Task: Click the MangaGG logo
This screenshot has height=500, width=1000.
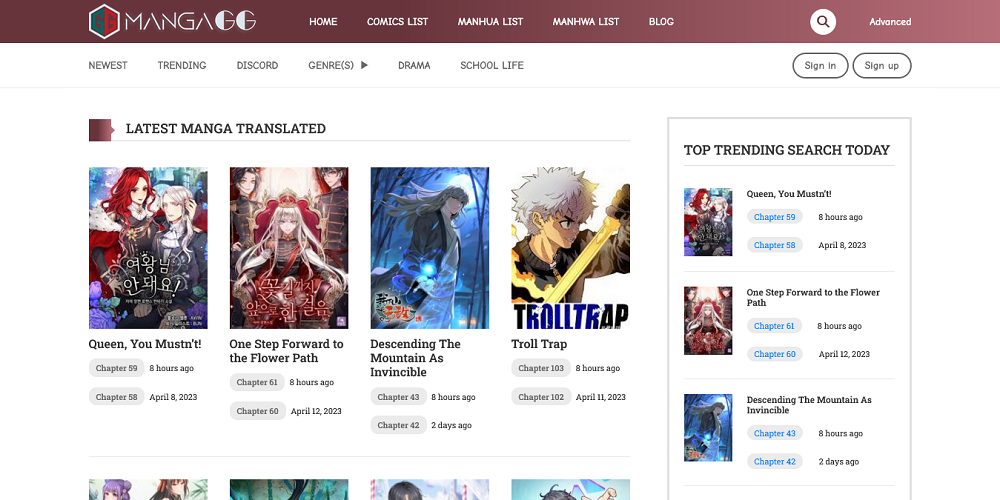Action: pos(172,21)
